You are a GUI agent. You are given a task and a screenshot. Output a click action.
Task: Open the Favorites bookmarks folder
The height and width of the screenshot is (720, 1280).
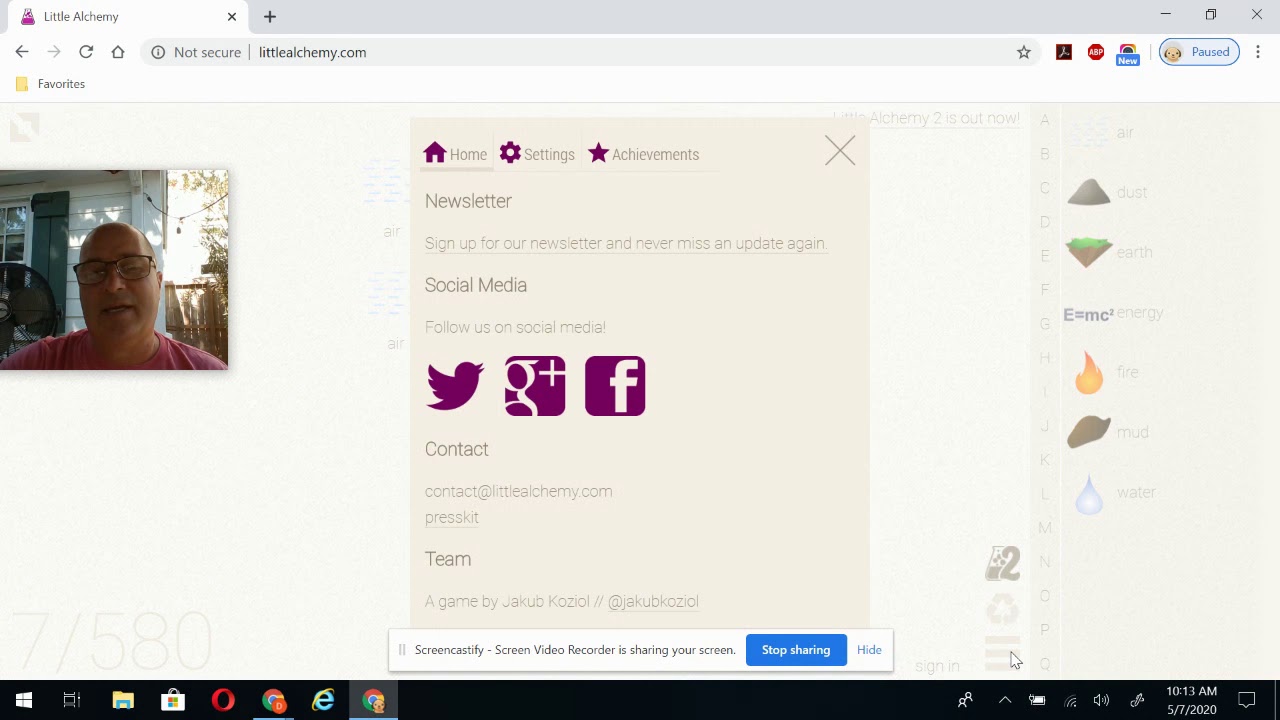tap(50, 84)
